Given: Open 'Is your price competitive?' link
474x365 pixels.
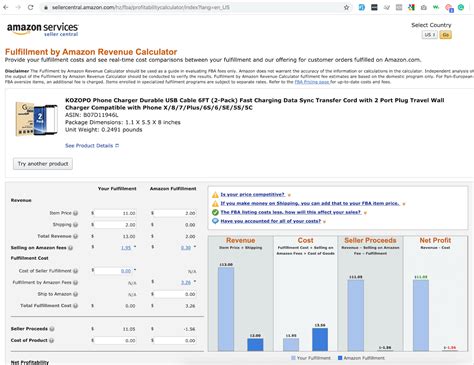Looking at the screenshot, I should [252, 194].
